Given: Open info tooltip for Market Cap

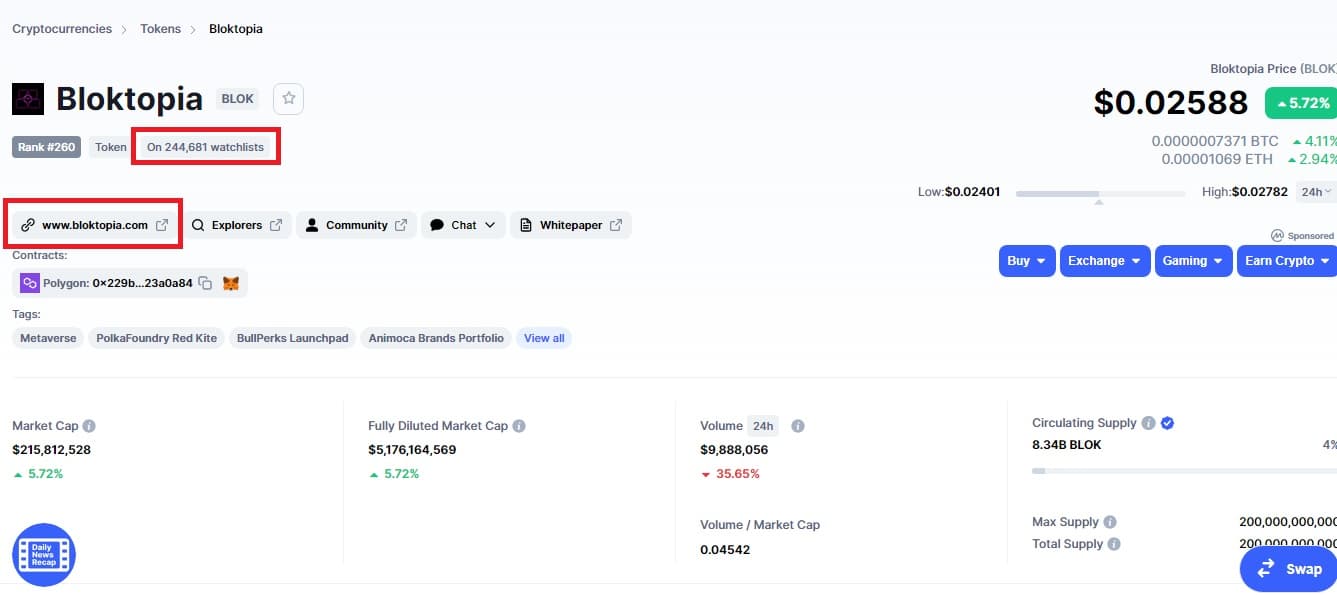Looking at the screenshot, I should tap(89, 426).
